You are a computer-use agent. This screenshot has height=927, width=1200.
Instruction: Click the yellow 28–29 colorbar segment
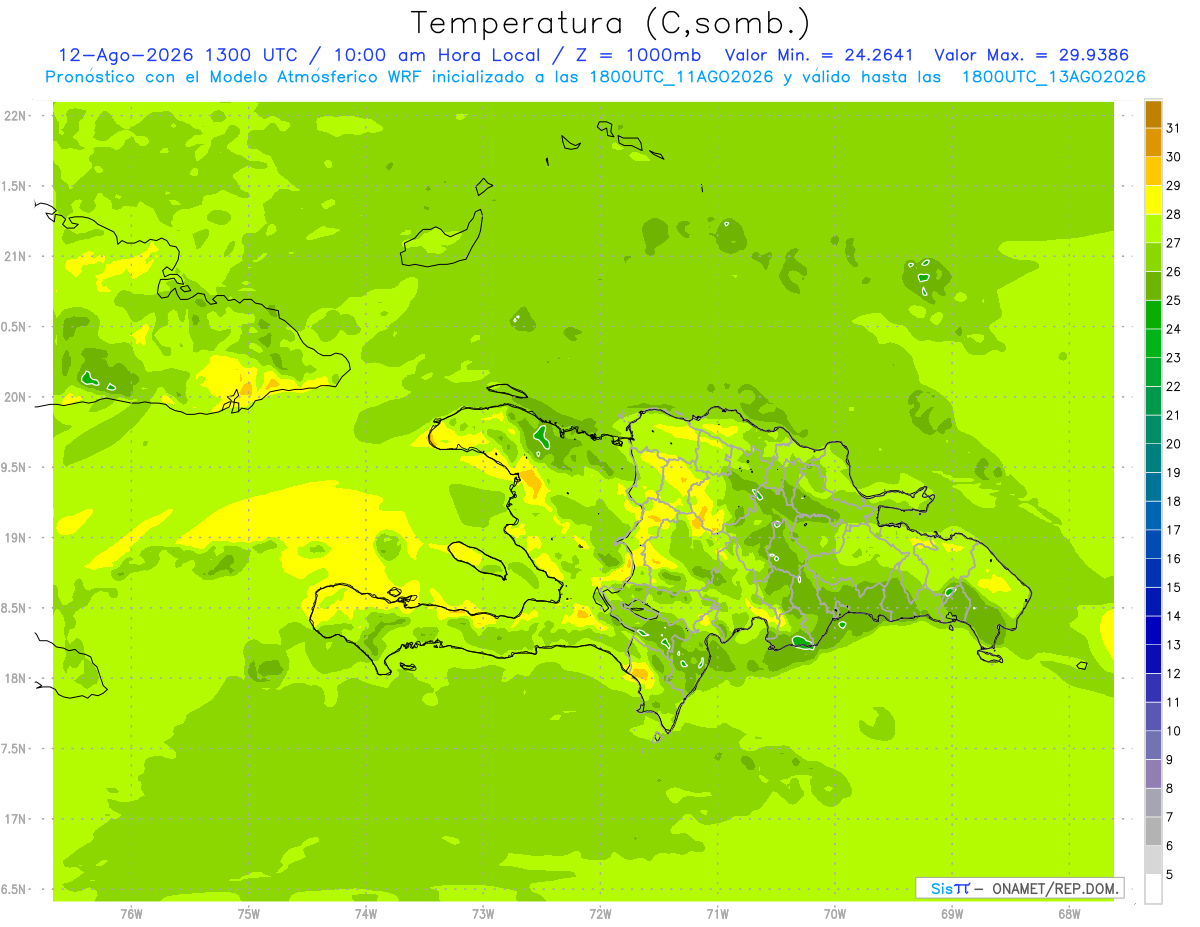tap(1153, 200)
